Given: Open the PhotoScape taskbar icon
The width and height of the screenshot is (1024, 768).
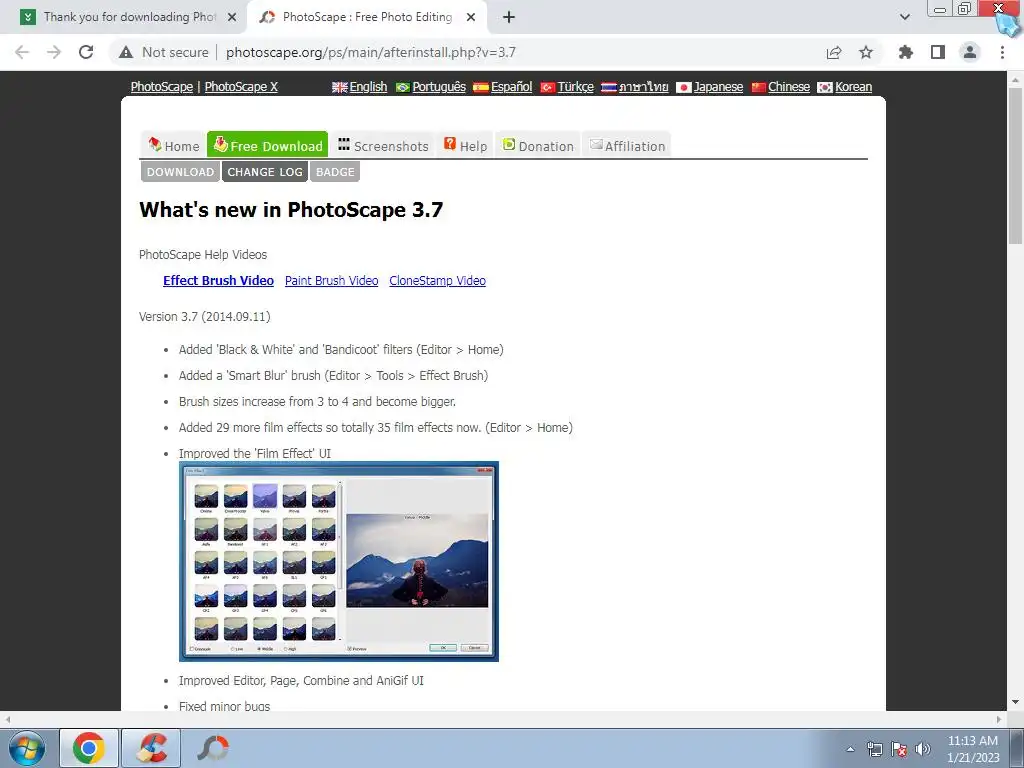Looking at the screenshot, I should pyautogui.click(x=213, y=748).
